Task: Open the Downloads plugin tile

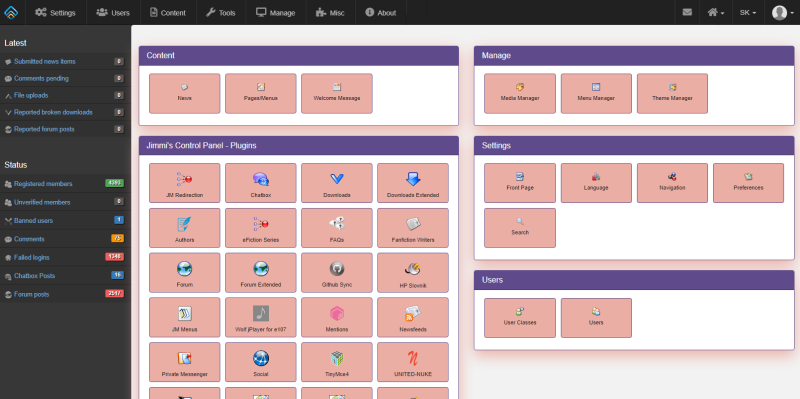Action: click(337, 183)
